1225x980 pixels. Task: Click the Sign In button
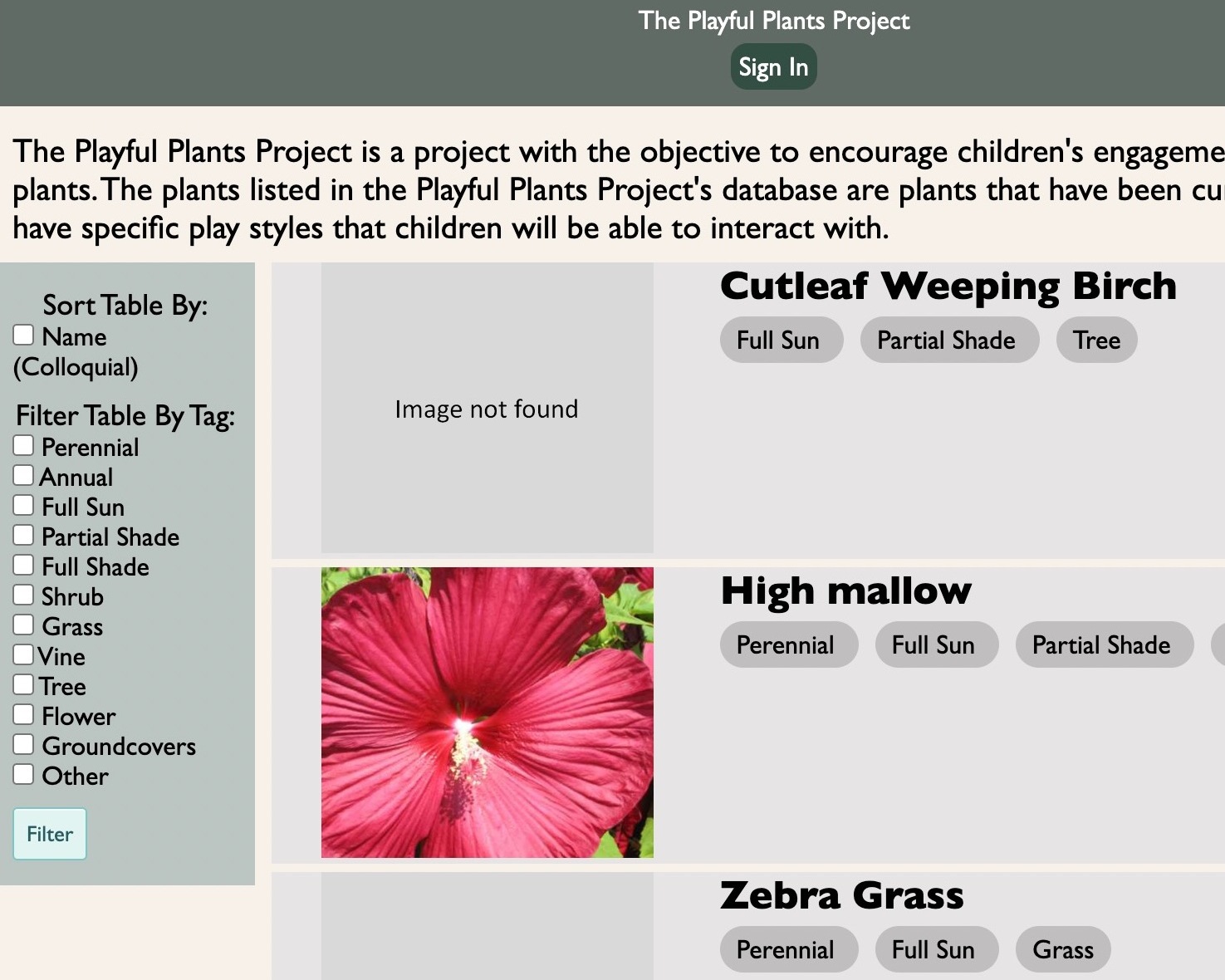(772, 66)
